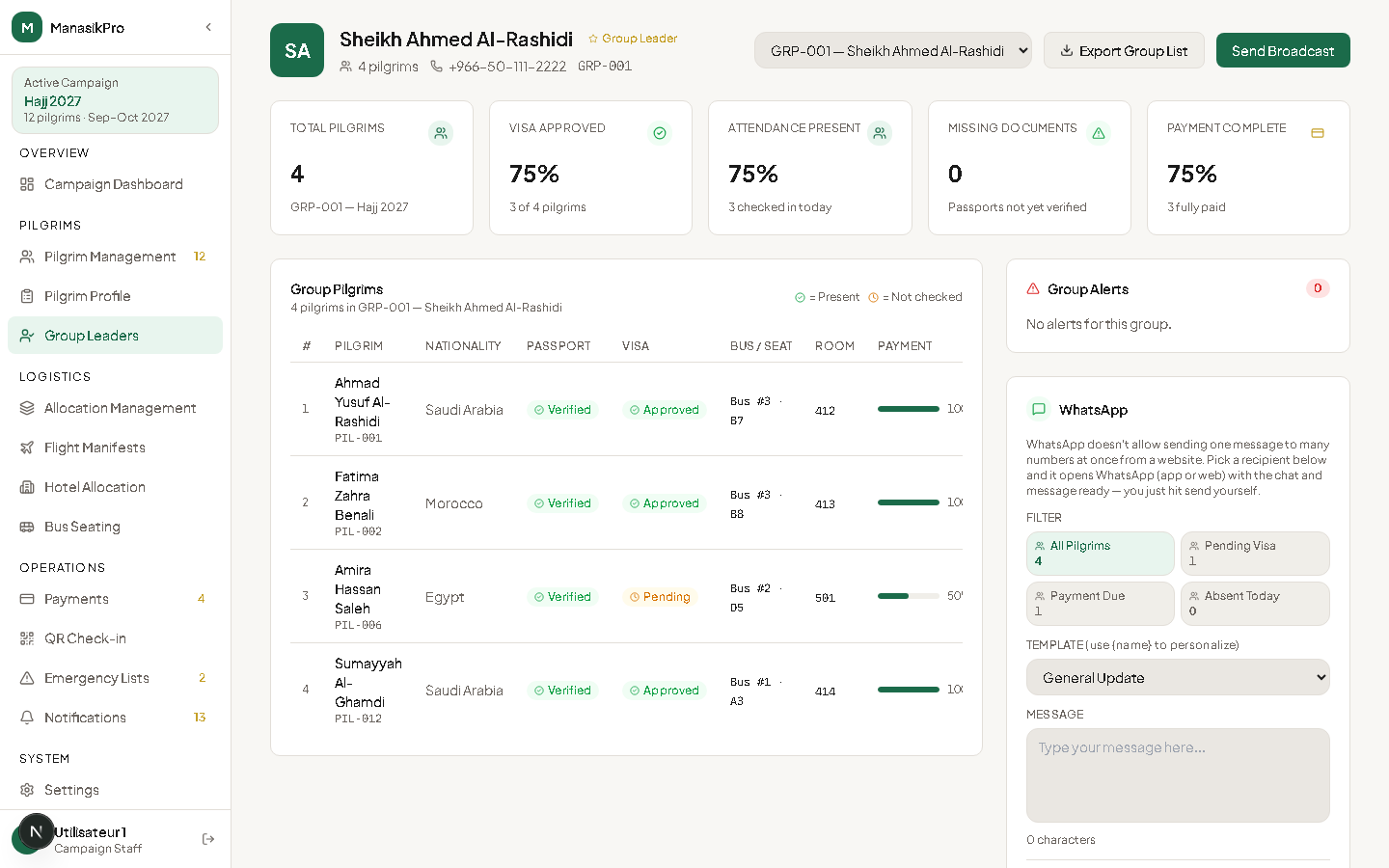The width and height of the screenshot is (1389, 868).
Task: Click the Bus / Seat column header
Action: tap(761, 346)
